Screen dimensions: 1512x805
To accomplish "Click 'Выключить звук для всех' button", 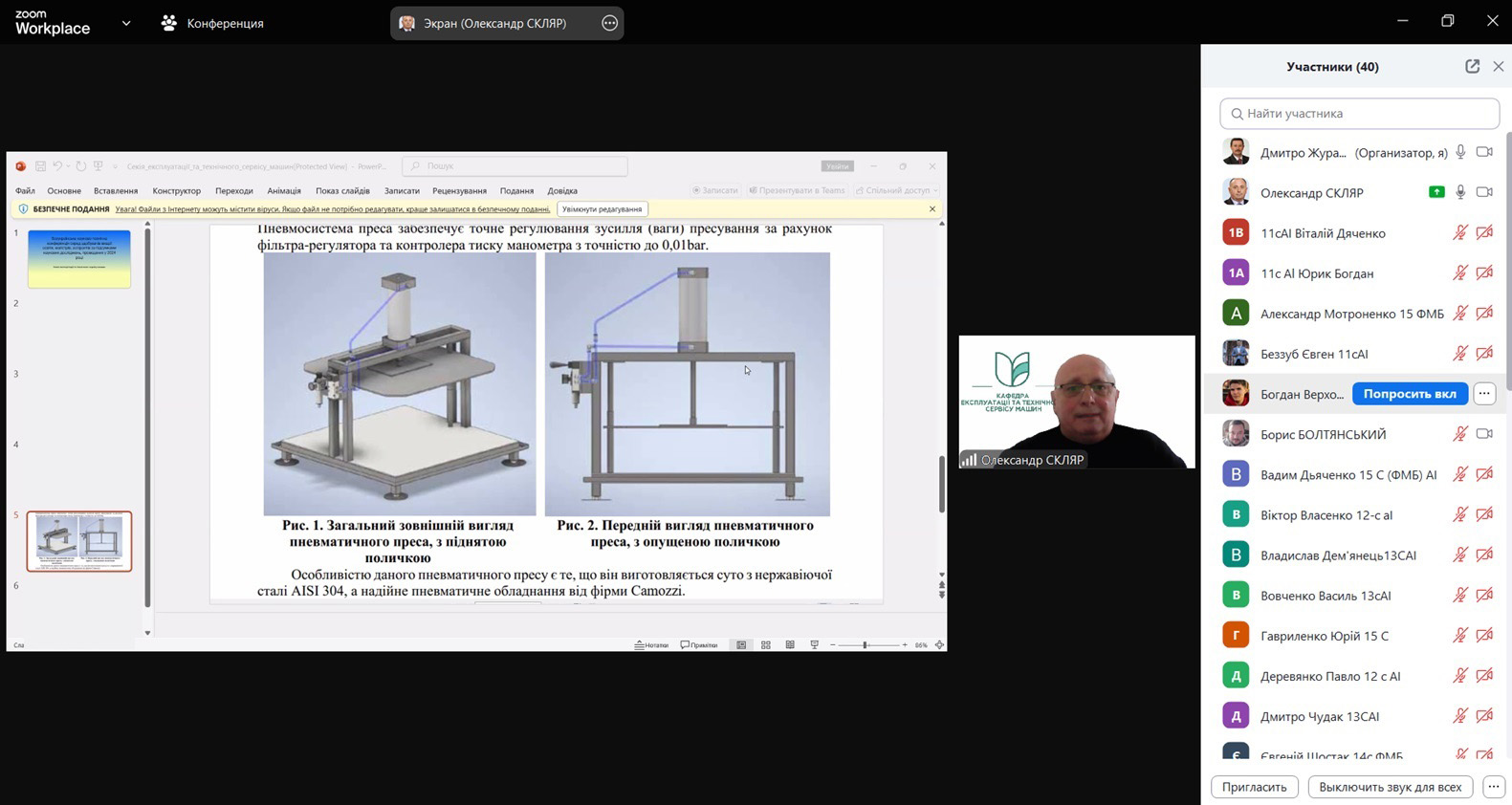I will [1390, 787].
